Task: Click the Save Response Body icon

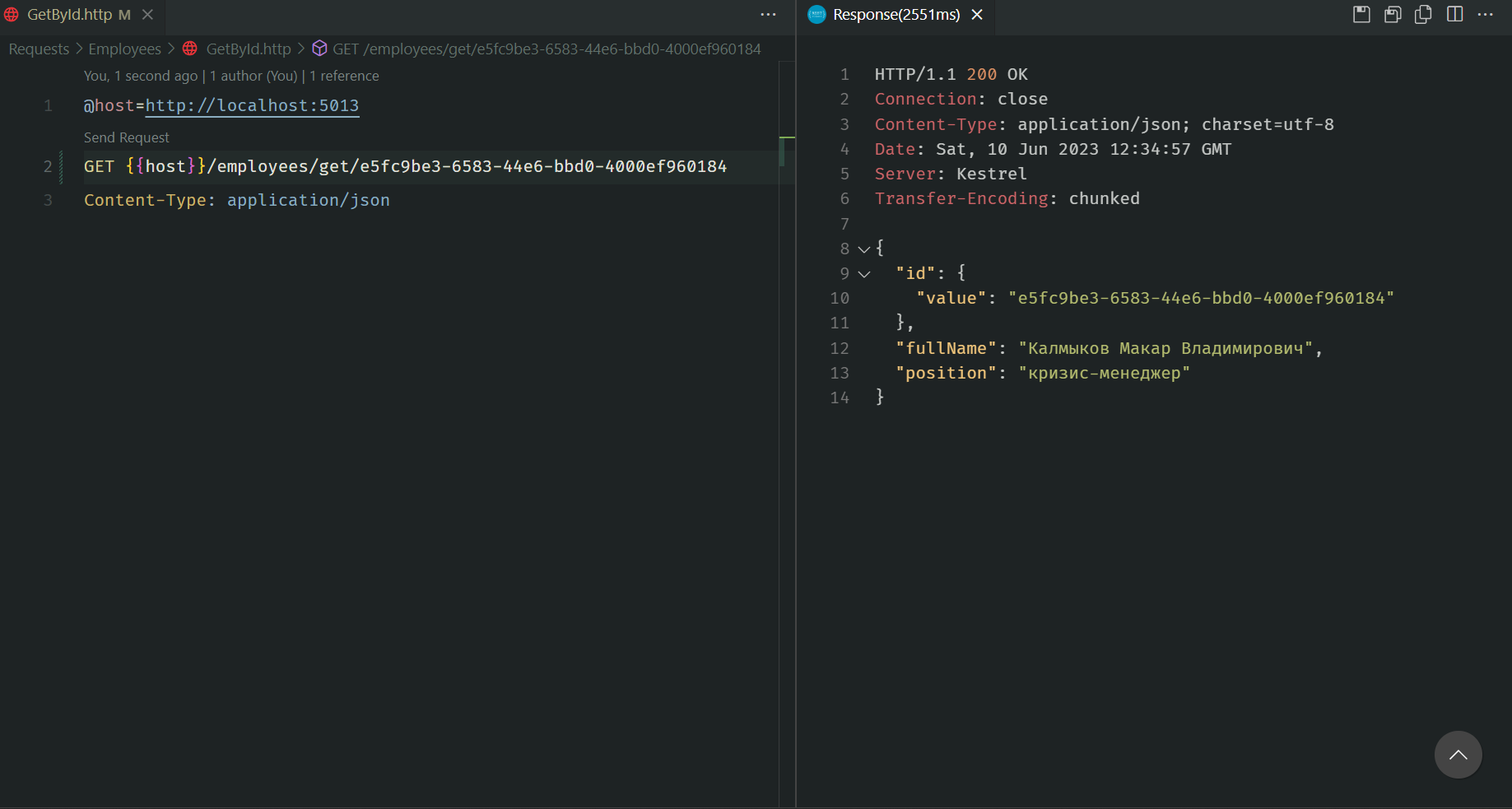Action: click(1393, 15)
